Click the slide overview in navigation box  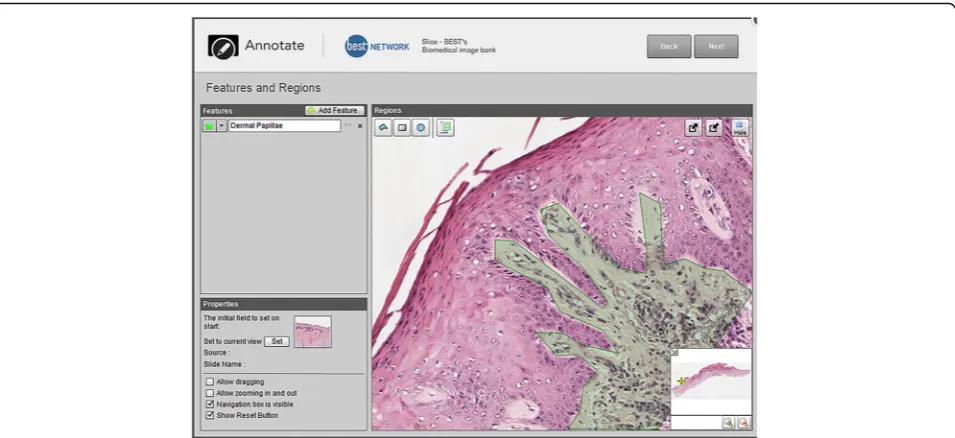(x=711, y=382)
